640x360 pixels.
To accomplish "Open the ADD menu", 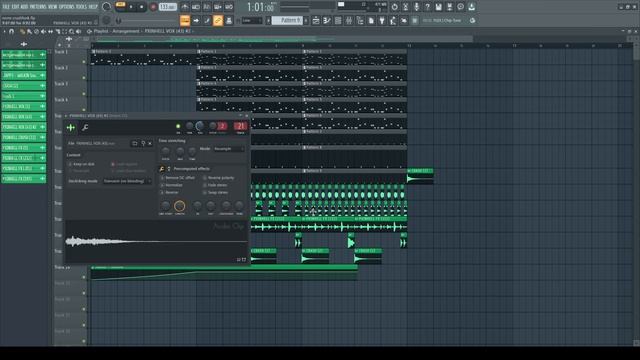I will tap(24, 7).
